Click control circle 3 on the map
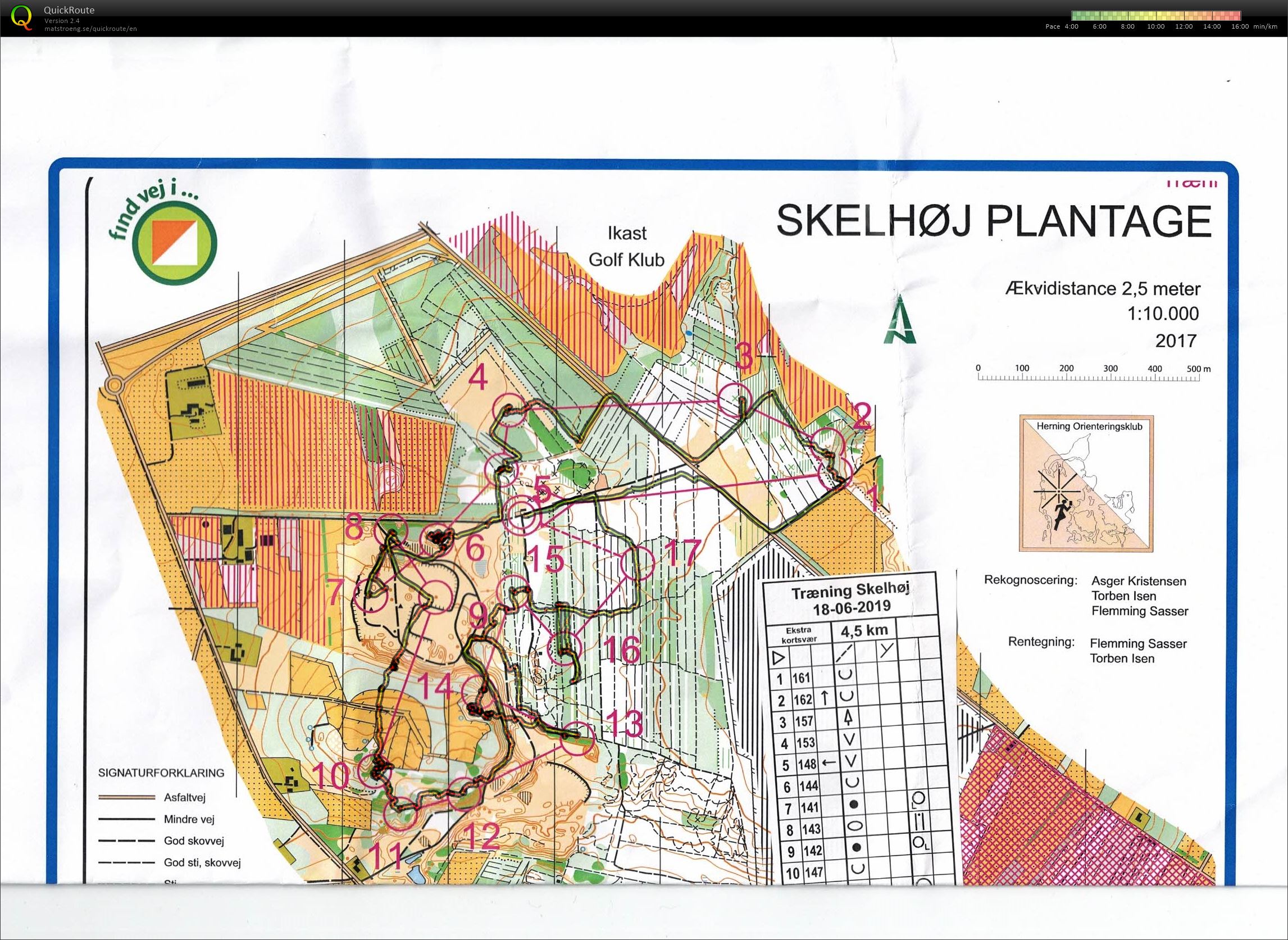 click(x=735, y=401)
